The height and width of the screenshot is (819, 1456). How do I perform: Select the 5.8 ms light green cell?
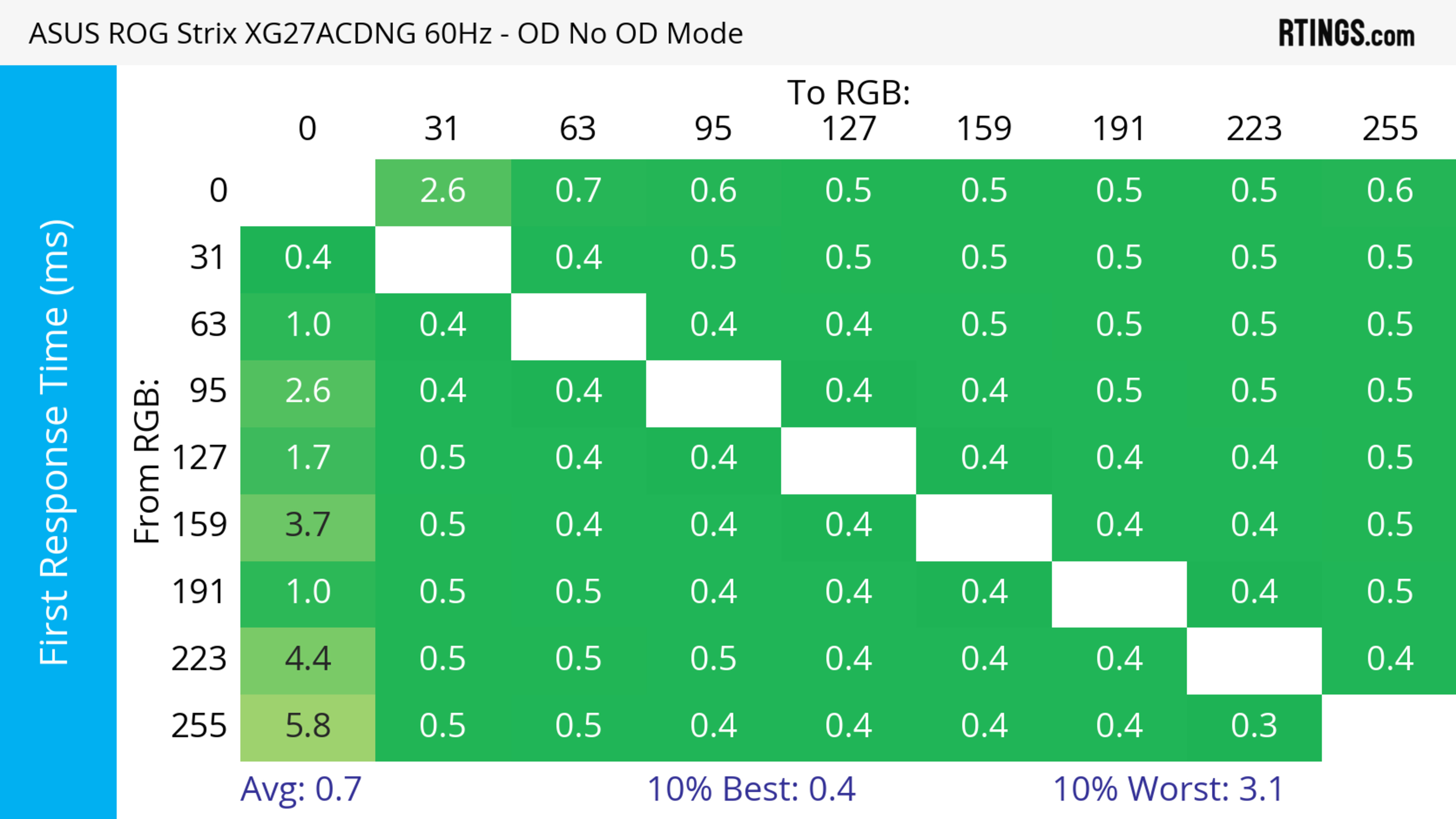[x=308, y=727]
